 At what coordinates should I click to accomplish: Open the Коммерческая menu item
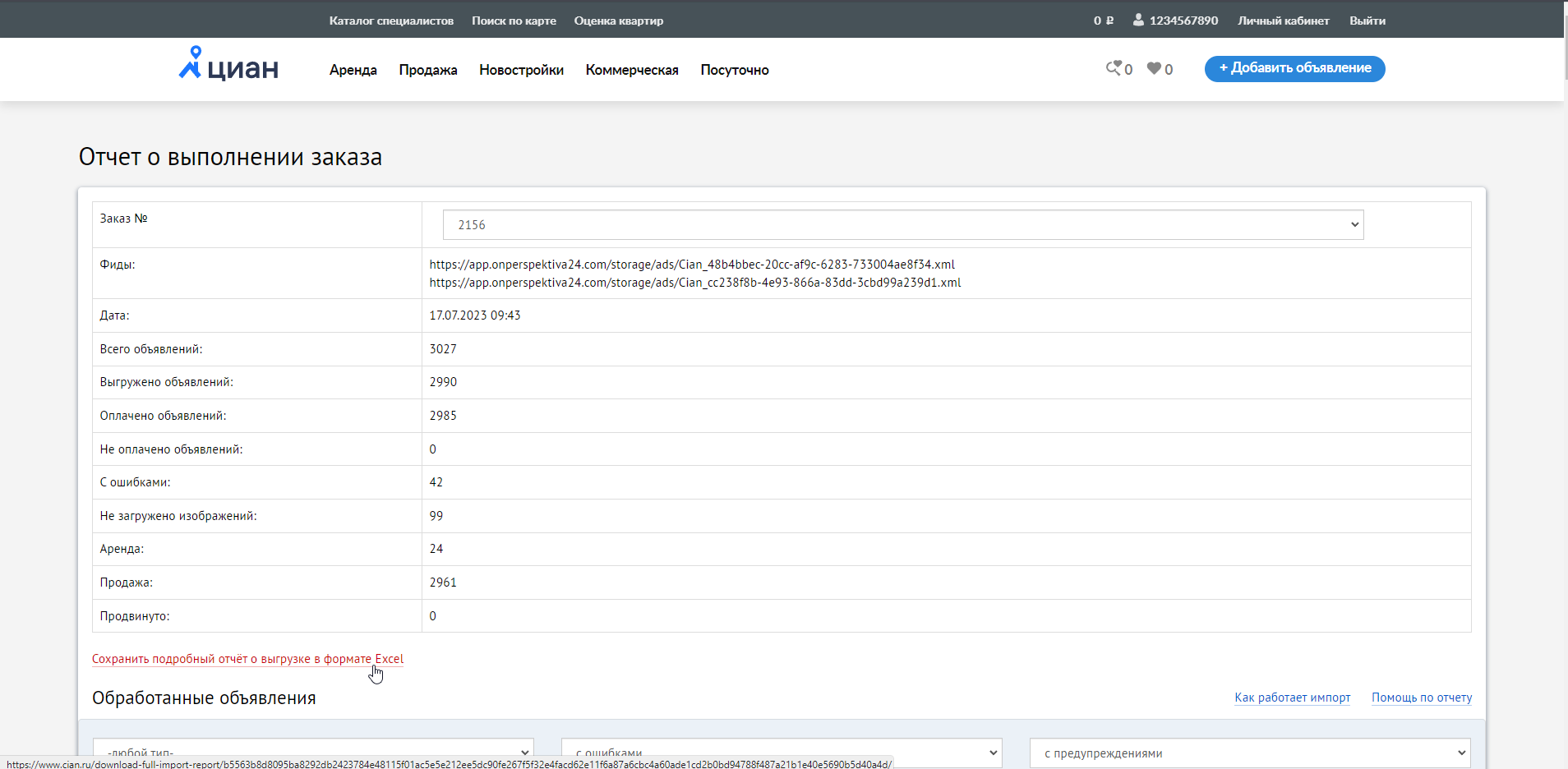(632, 70)
